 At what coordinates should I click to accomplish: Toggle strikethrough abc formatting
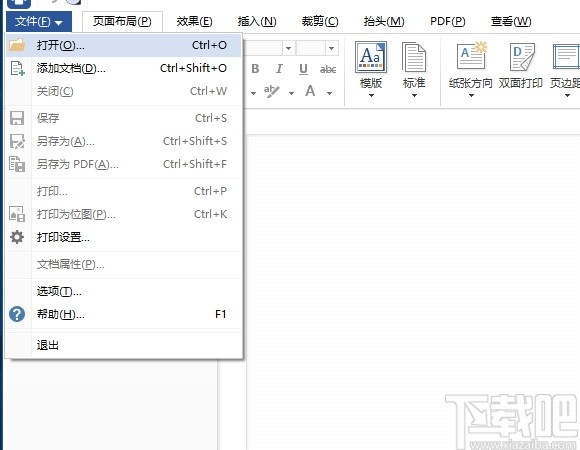coord(328,69)
